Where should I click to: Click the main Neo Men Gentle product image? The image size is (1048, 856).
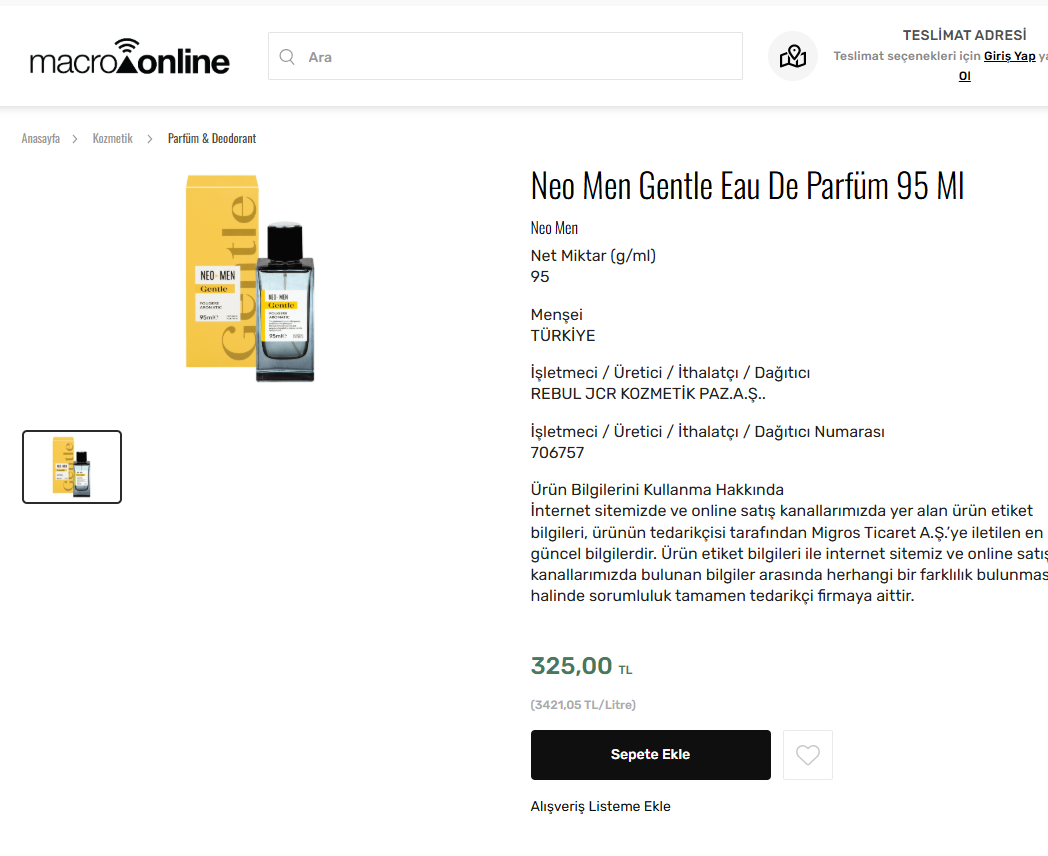tap(250, 279)
